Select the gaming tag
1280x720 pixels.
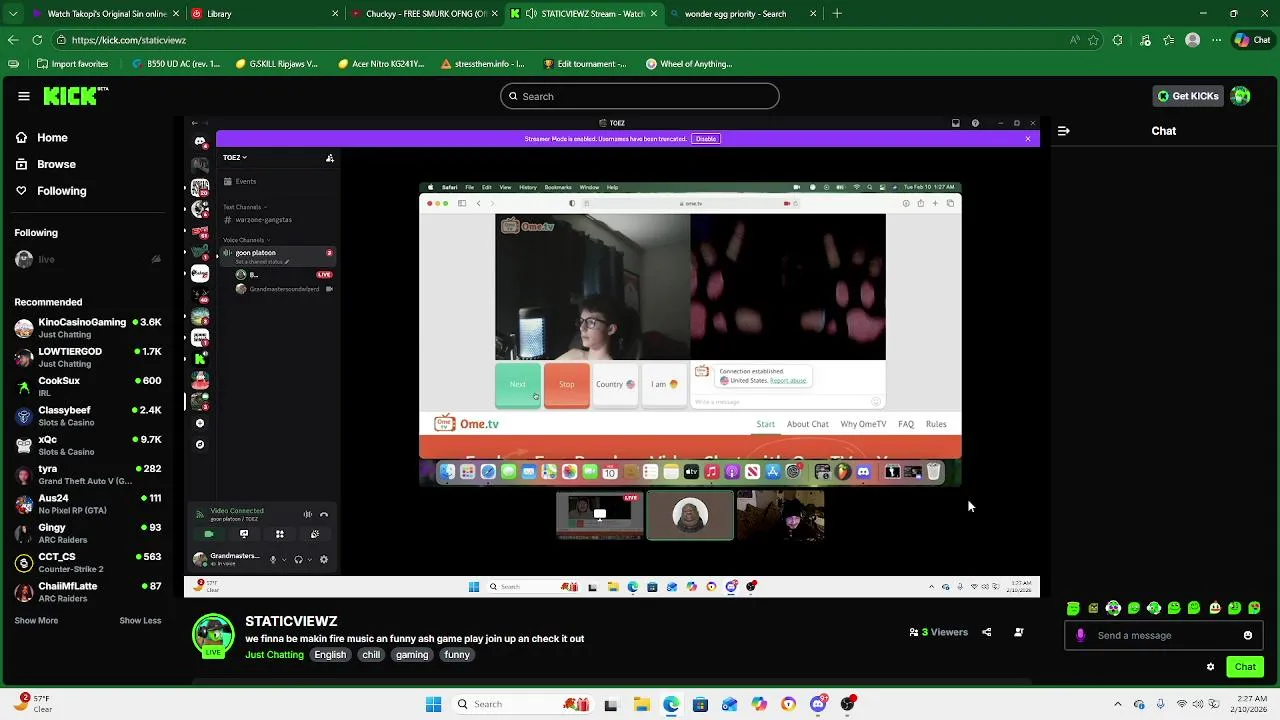click(x=411, y=655)
